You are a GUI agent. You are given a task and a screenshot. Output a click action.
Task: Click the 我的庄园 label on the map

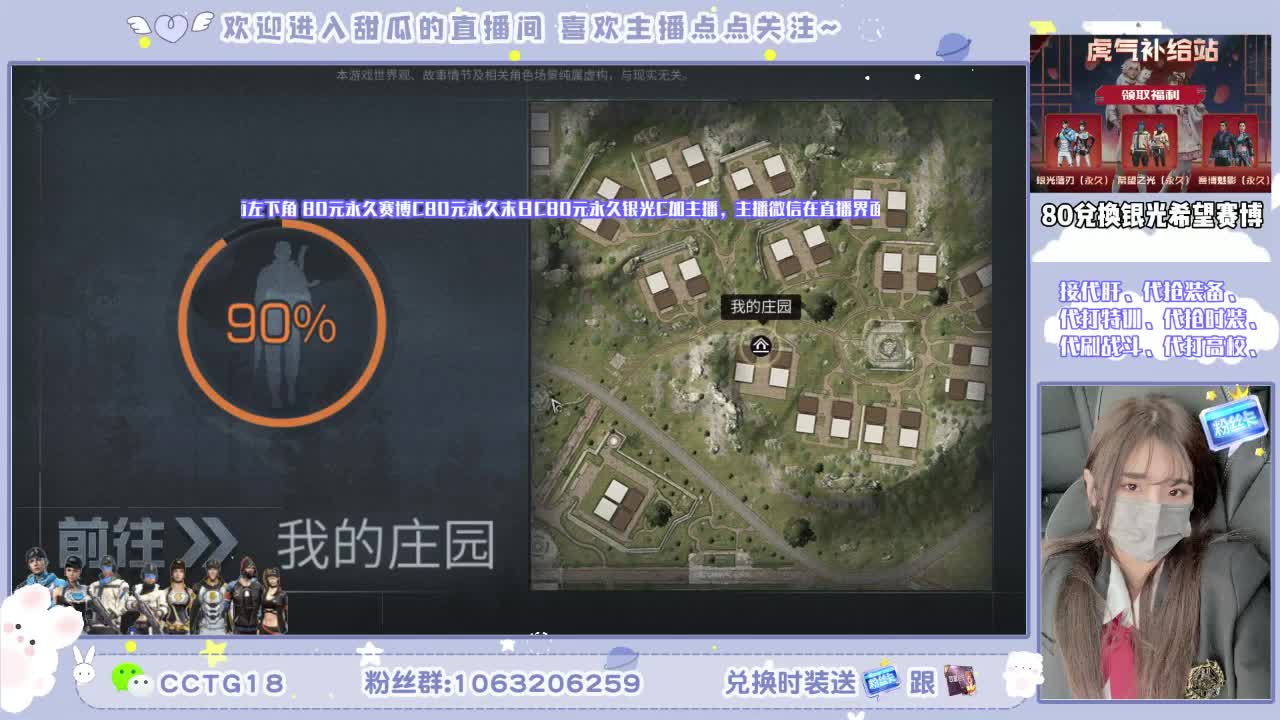[761, 307]
